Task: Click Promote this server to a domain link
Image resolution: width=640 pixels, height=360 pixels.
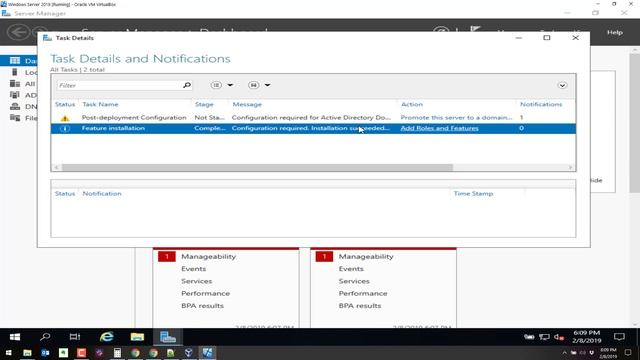Action: click(x=456, y=118)
